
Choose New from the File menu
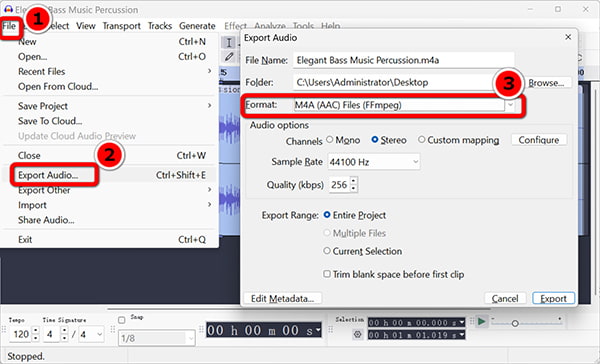pyautogui.click(x=109, y=41)
